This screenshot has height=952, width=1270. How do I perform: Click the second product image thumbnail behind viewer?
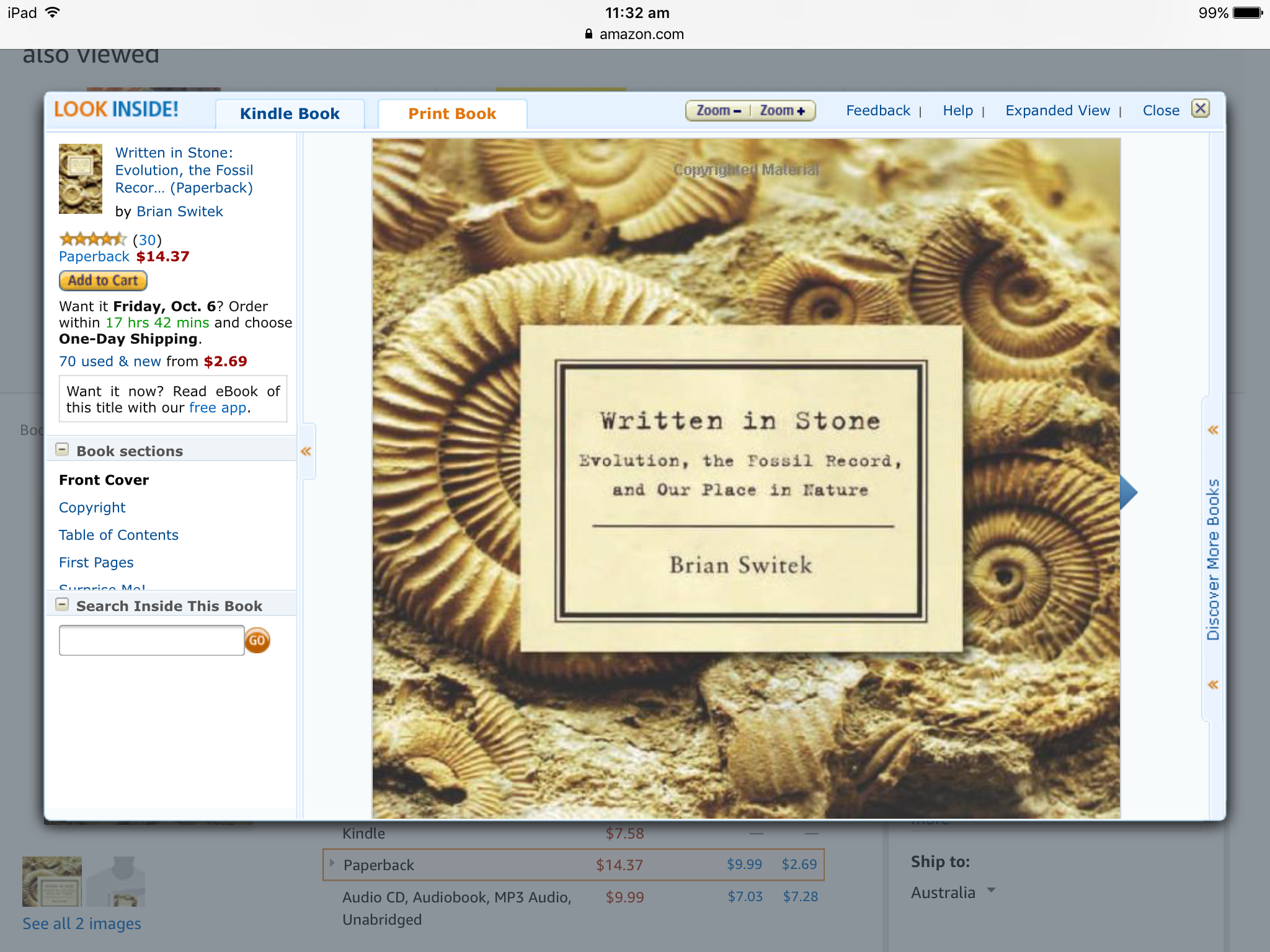click(x=116, y=882)
